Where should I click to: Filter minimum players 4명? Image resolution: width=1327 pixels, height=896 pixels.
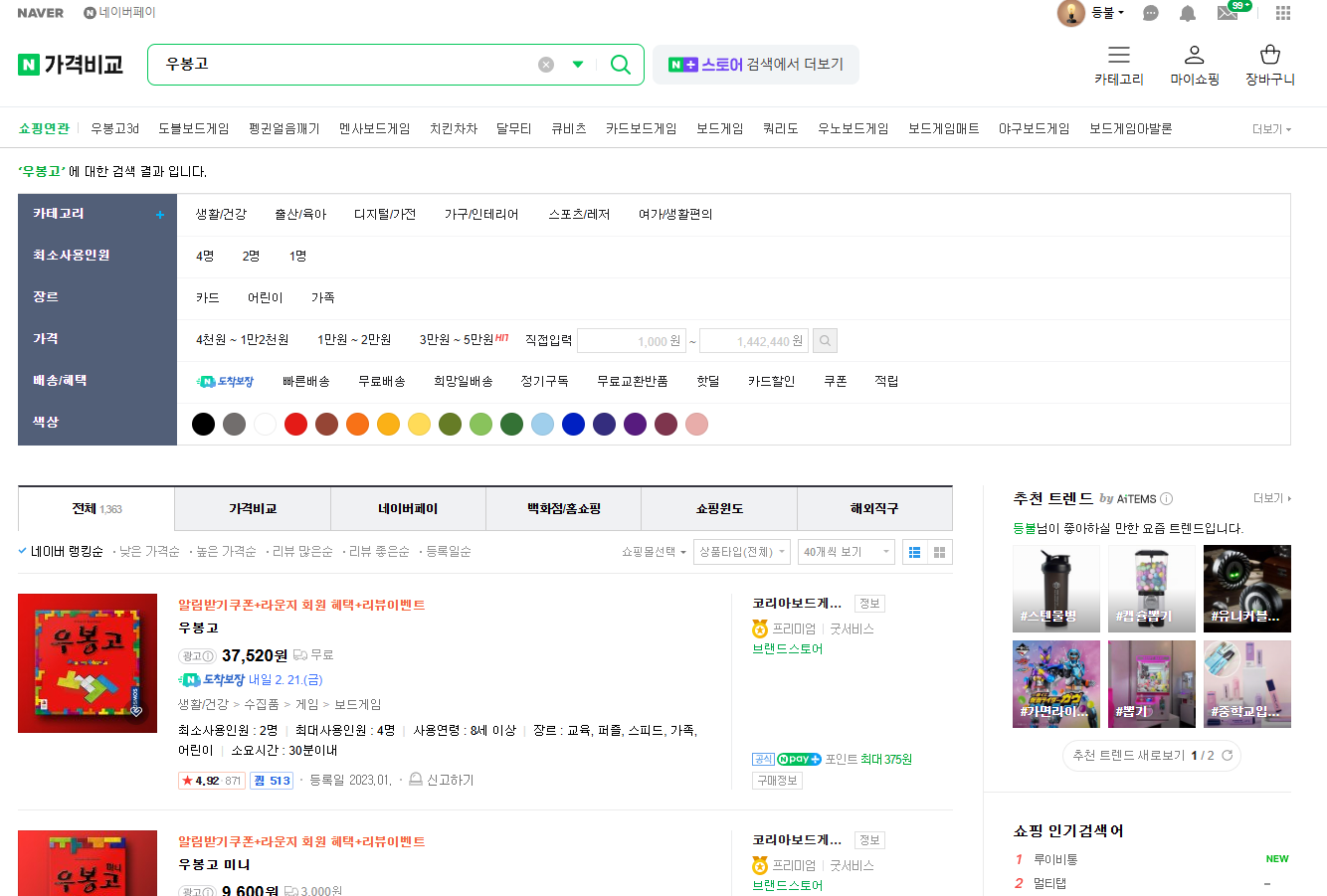(205, 257)
